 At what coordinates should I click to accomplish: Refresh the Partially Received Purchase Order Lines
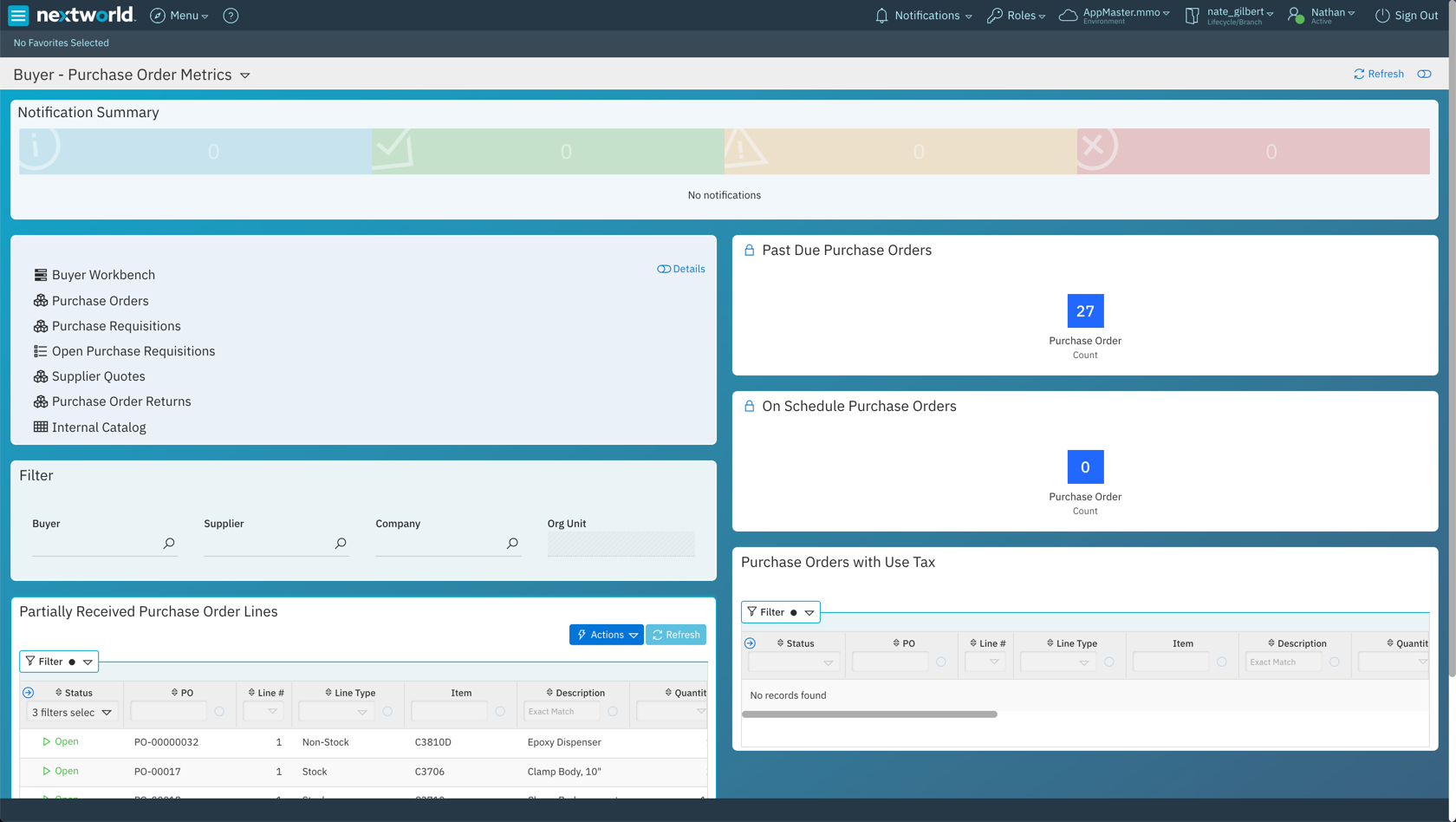pyautogui.click(x=676, y=634)
